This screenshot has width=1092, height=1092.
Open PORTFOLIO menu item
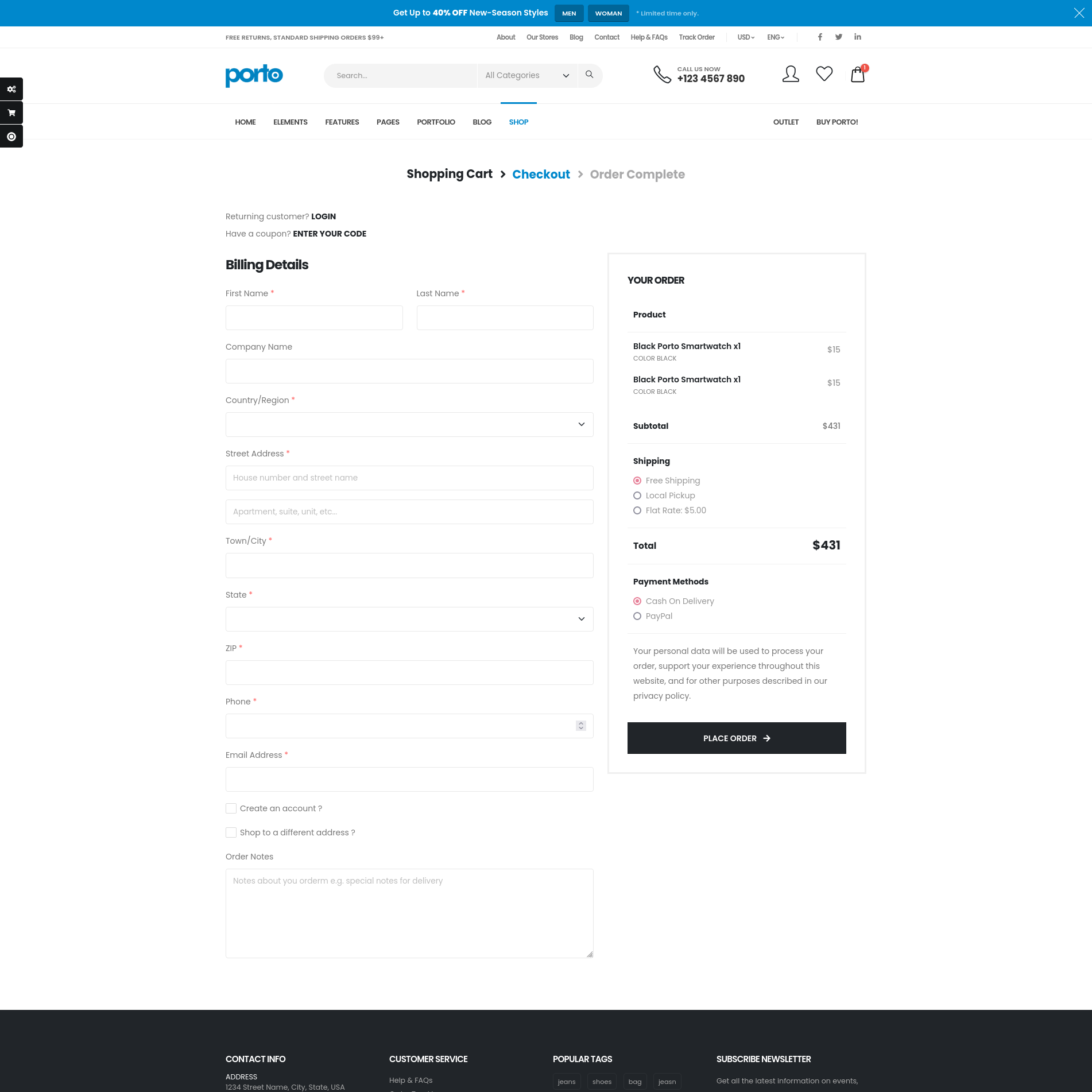pyautogui.click(x=436, y=122)
